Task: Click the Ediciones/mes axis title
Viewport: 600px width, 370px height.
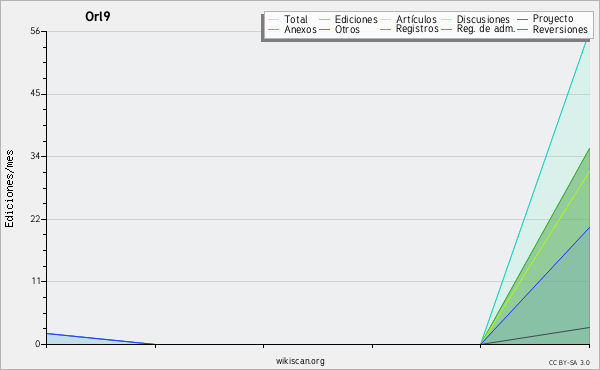Action: 9,188
